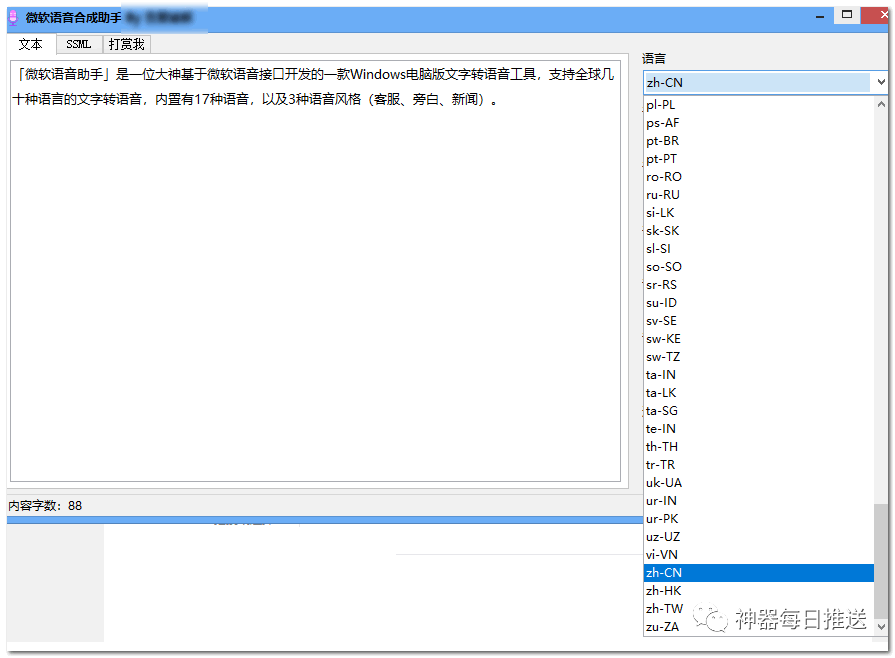The width and height of the screenshot is (895, 658).
Task: Choose su-ID language option
Action: point(759,302)
